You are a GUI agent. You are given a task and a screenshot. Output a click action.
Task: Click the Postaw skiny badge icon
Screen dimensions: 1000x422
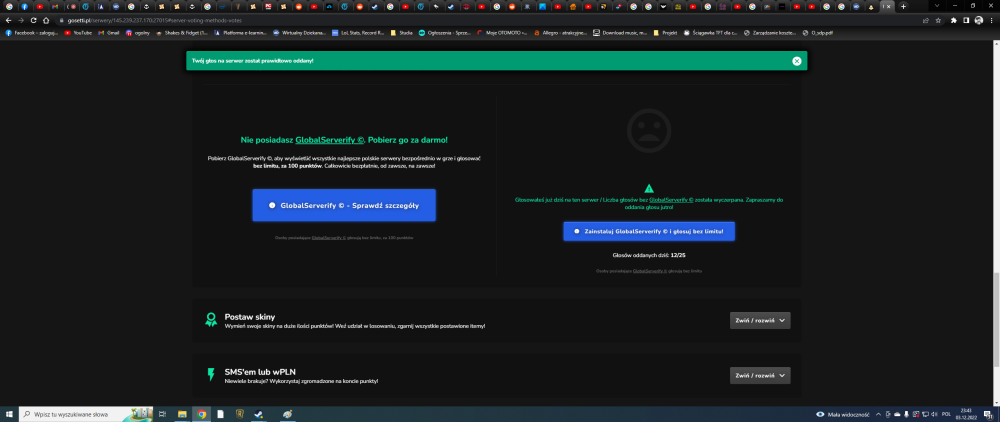[x=210, y=320]
